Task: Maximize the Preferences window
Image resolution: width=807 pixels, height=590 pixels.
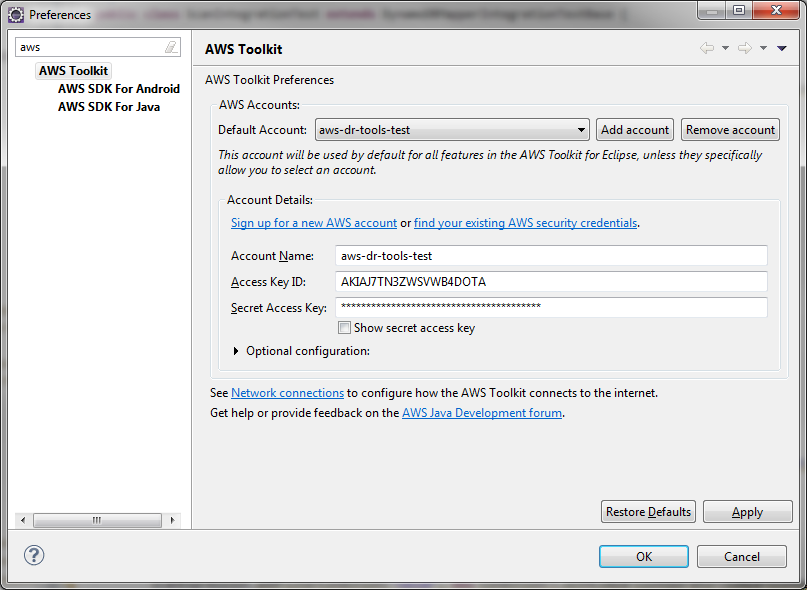Action: pyautogui.click(x=739, y=10)
